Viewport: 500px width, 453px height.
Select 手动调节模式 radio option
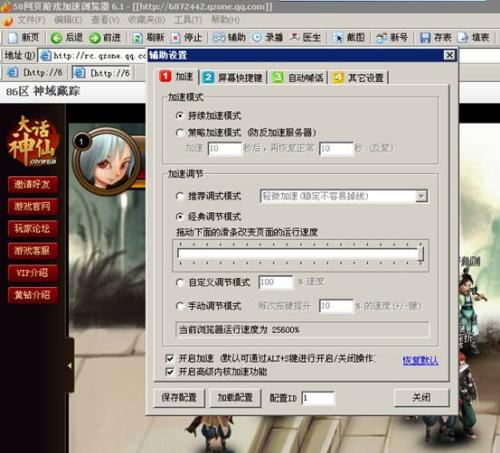(x=180, y=306)
